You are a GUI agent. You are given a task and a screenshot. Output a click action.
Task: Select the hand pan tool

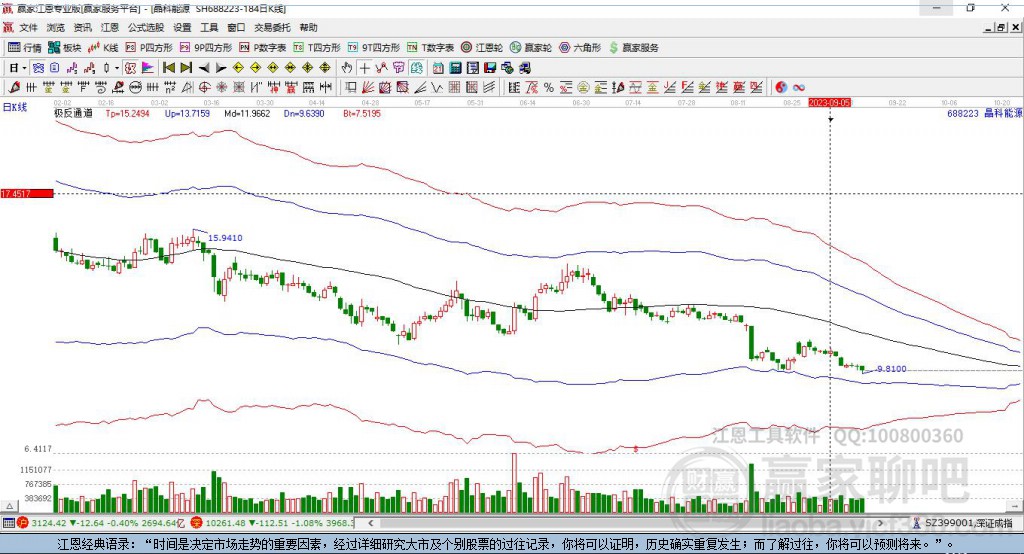(x=347, y=68)
